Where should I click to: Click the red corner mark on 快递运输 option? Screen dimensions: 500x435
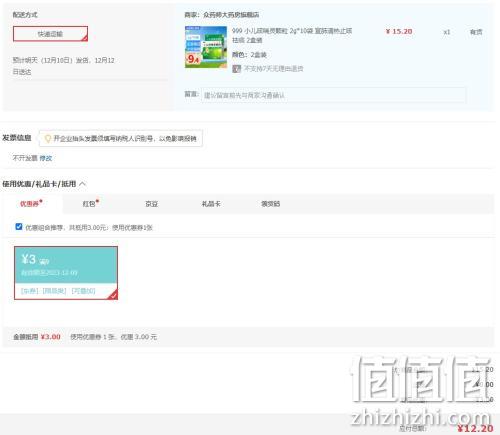pyautogui.click(x=85, y=38)
